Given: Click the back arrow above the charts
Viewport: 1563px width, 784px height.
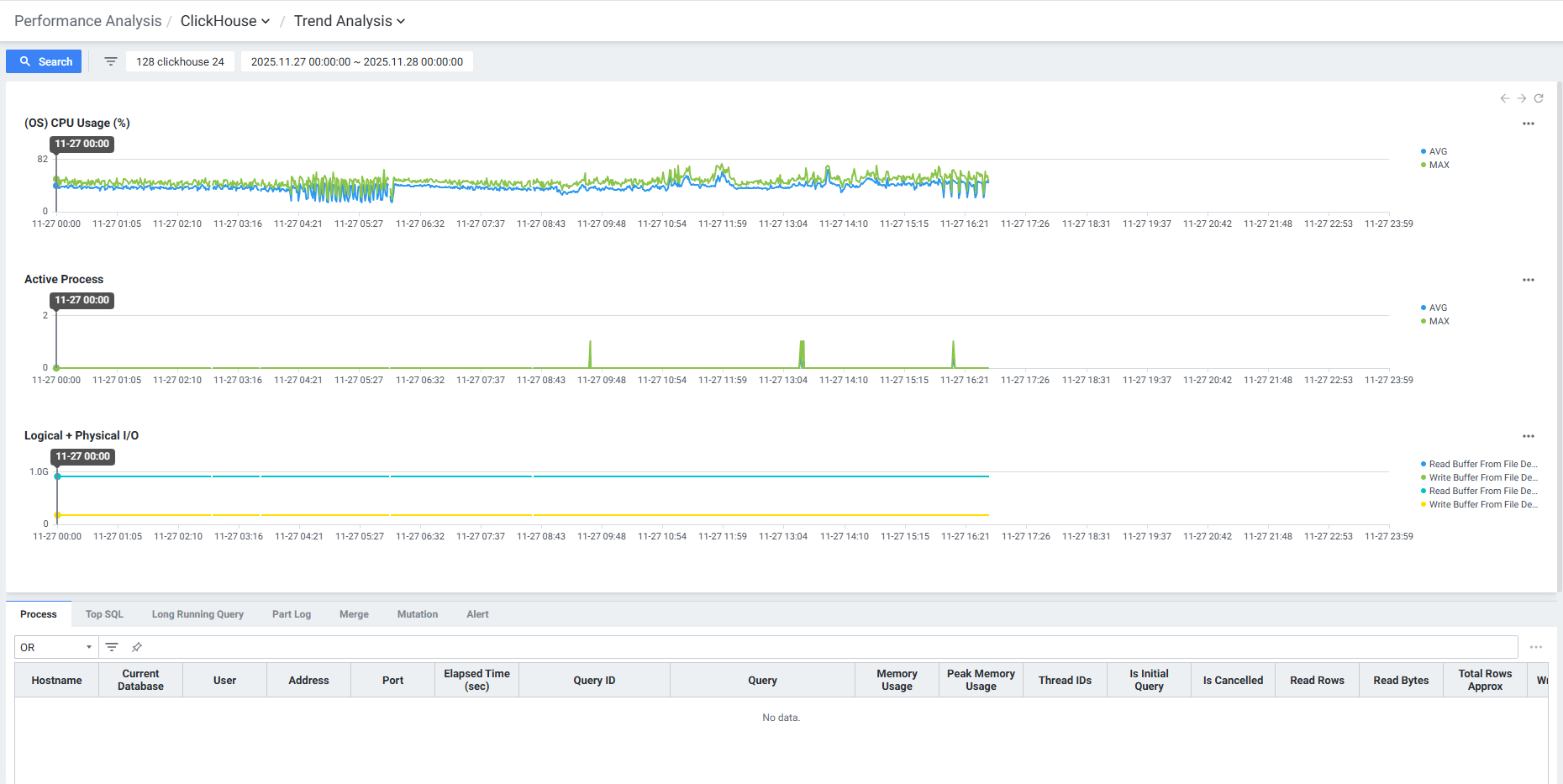Looking at the screenshot, I should pos(1504,98).
